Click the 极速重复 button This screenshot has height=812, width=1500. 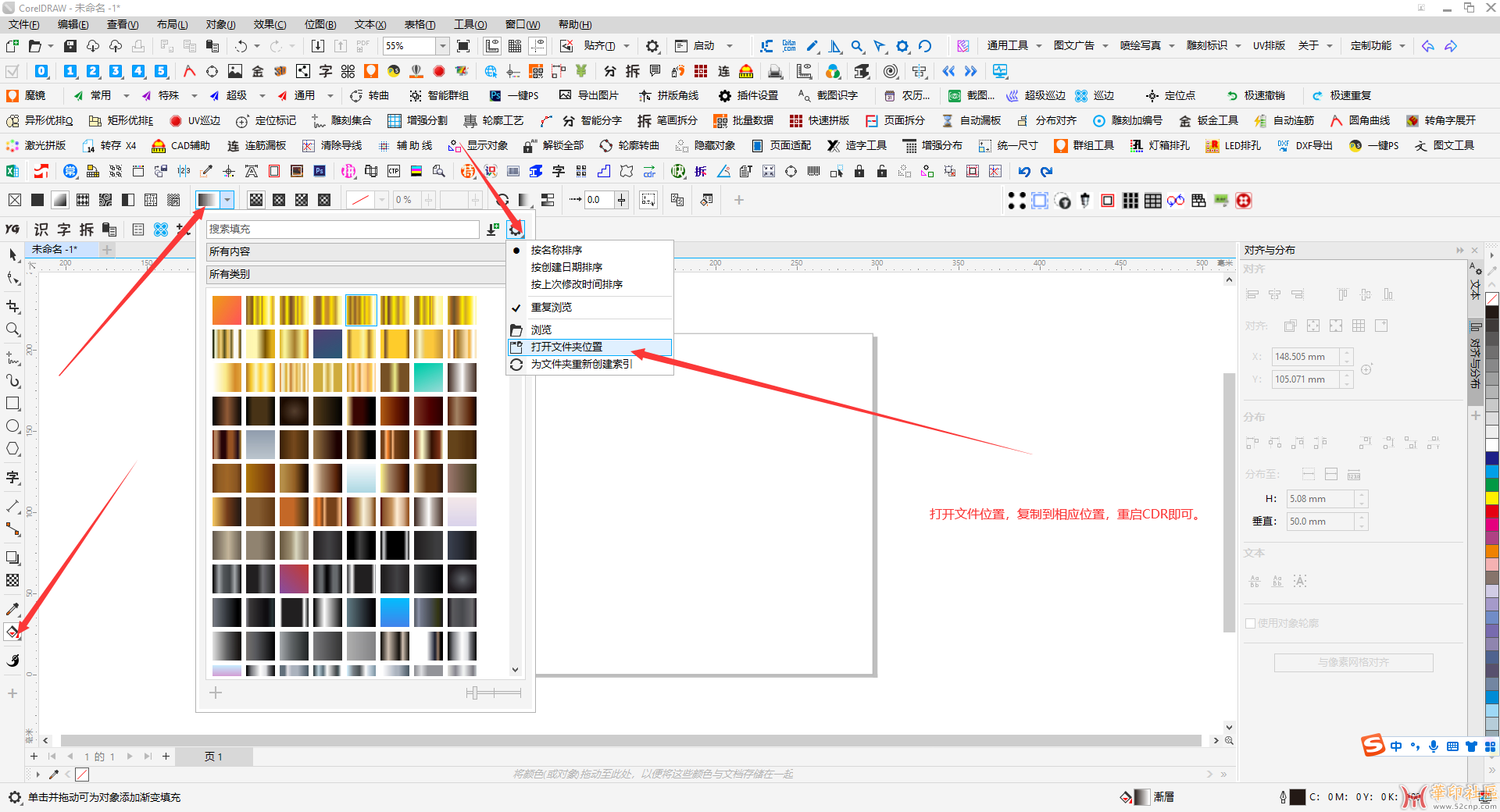click(x=1341, y=95)
